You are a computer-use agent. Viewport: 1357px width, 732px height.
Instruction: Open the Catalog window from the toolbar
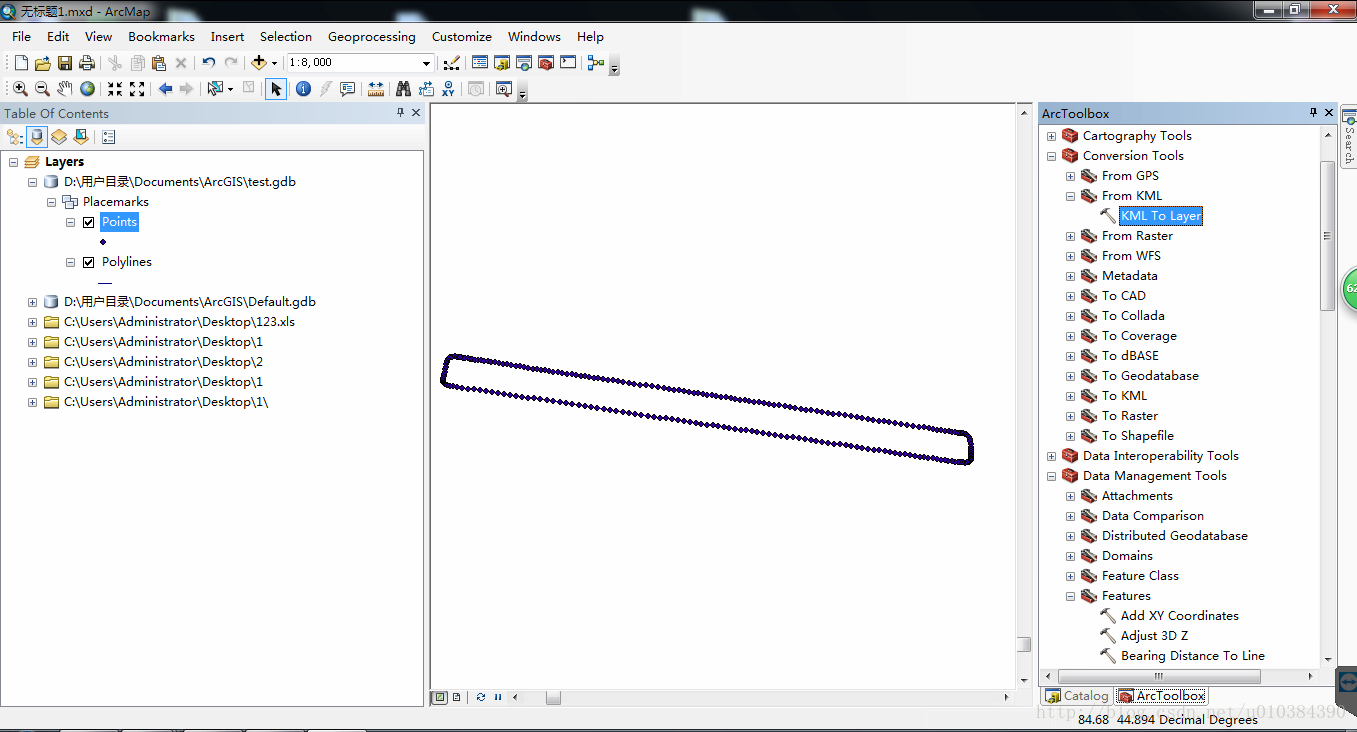[x=502, y=63]
